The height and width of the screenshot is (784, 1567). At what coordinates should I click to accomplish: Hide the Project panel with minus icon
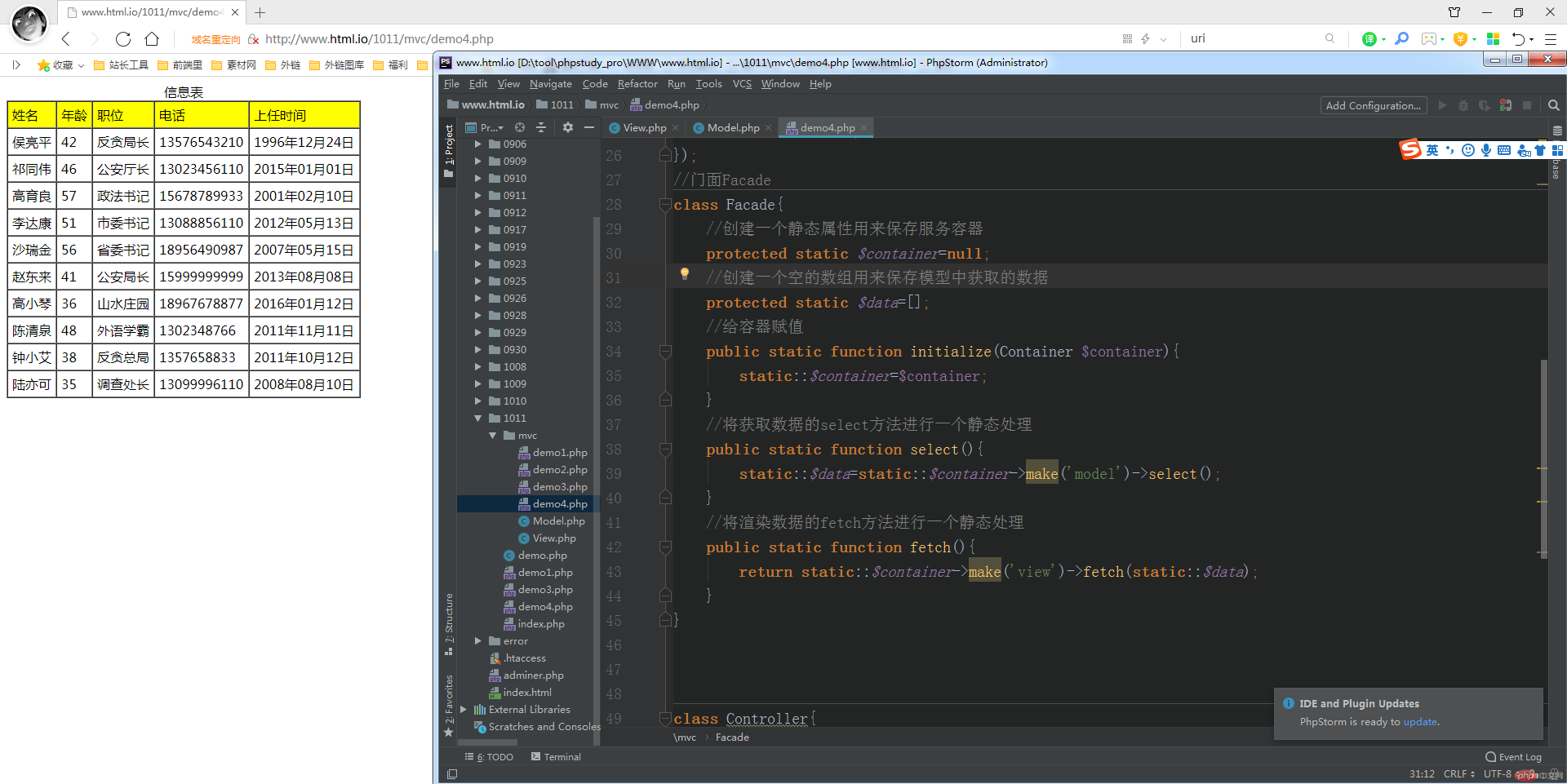[x=588, y=127]
